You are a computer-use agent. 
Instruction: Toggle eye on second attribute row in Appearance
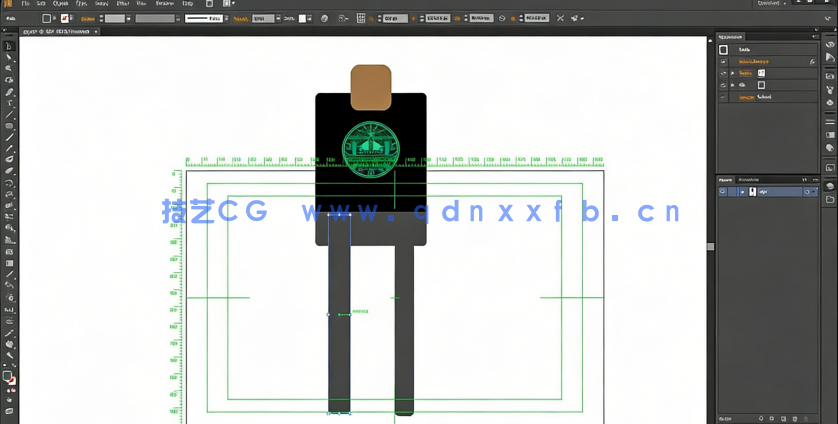point(723,85)
